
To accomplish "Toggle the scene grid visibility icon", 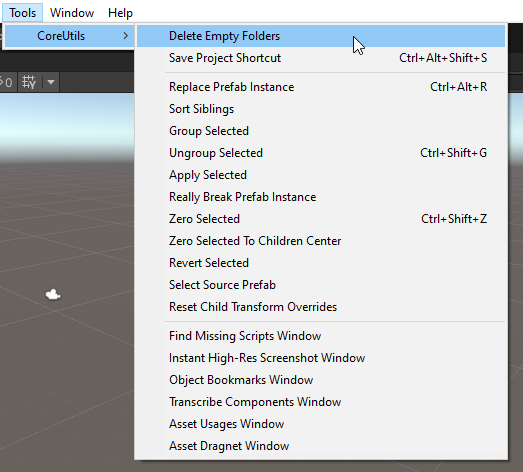I will click(x=29, y=82).
